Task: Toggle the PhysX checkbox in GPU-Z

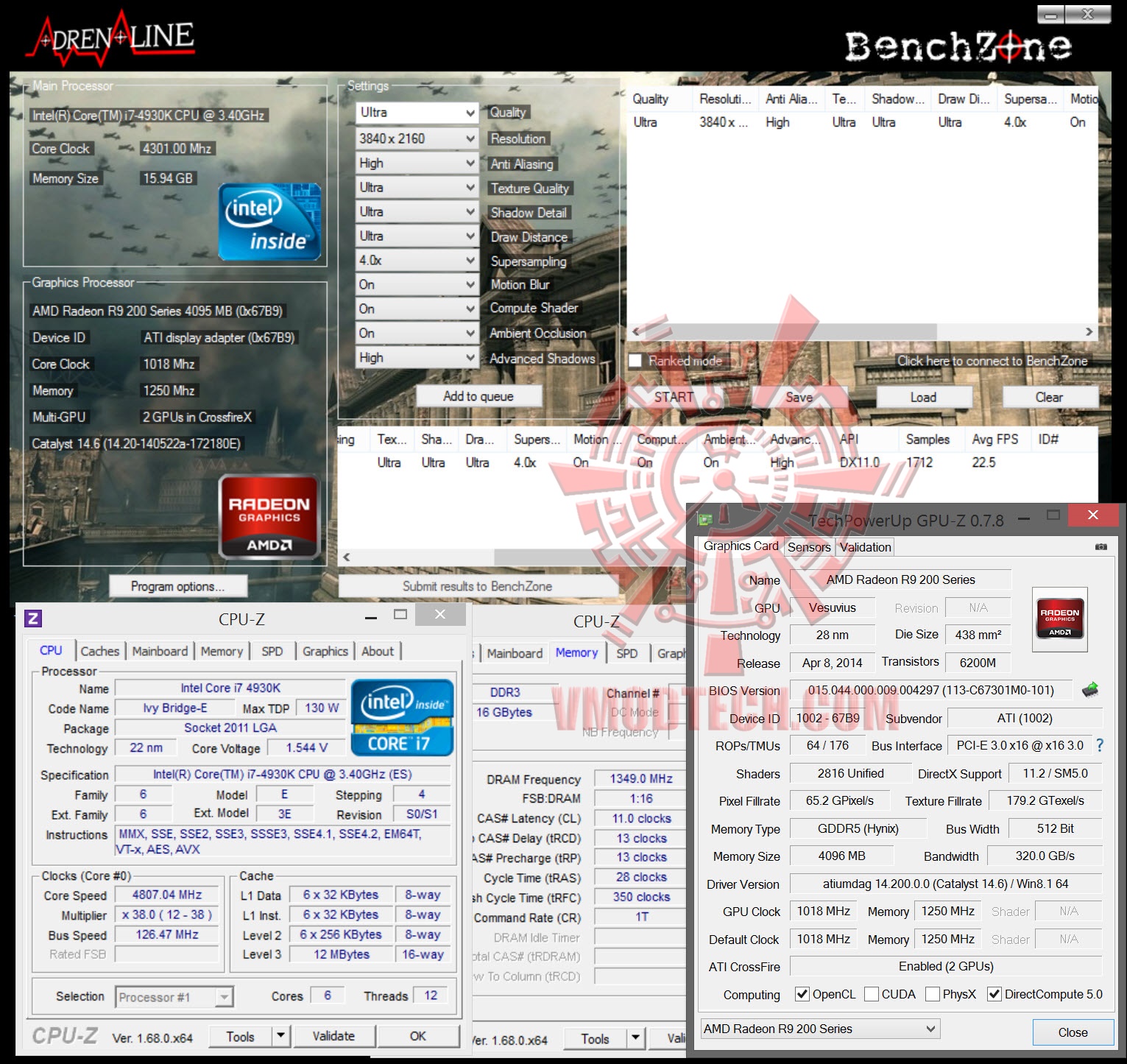Action: coord(933,994)
